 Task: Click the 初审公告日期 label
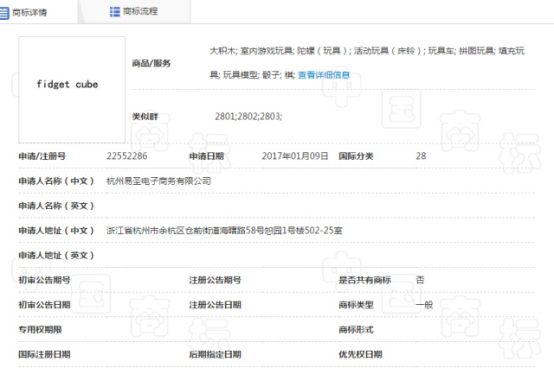[45, 305]
